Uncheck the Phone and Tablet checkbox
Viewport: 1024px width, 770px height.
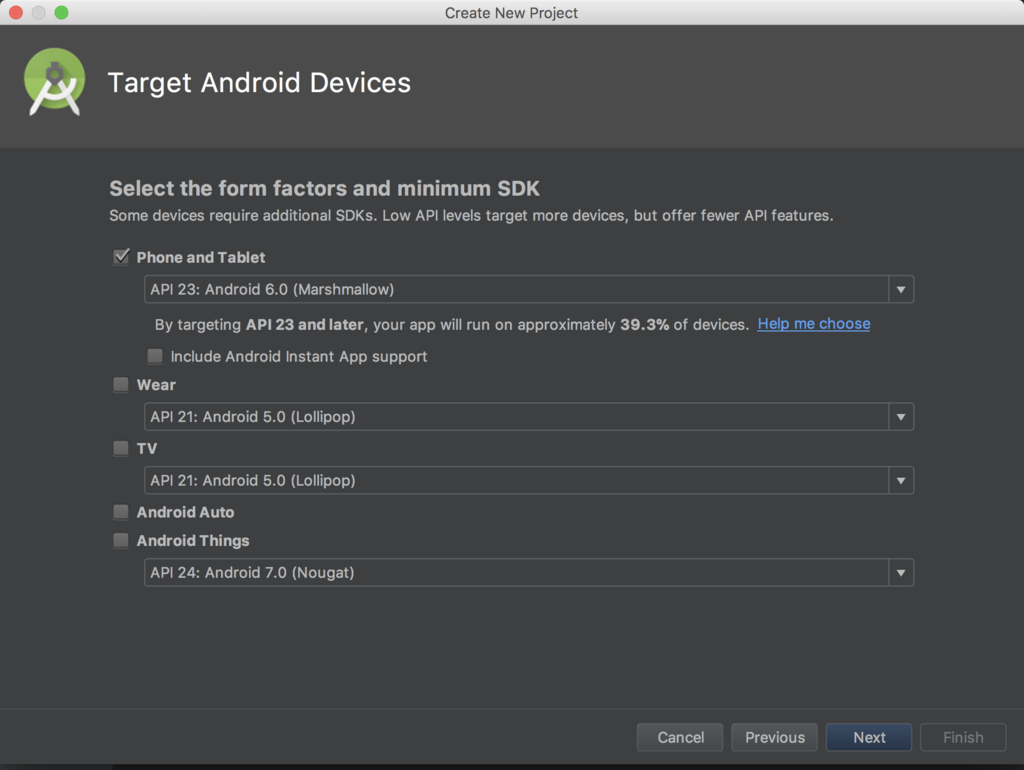pyautogui.click(x=121, y=257)
